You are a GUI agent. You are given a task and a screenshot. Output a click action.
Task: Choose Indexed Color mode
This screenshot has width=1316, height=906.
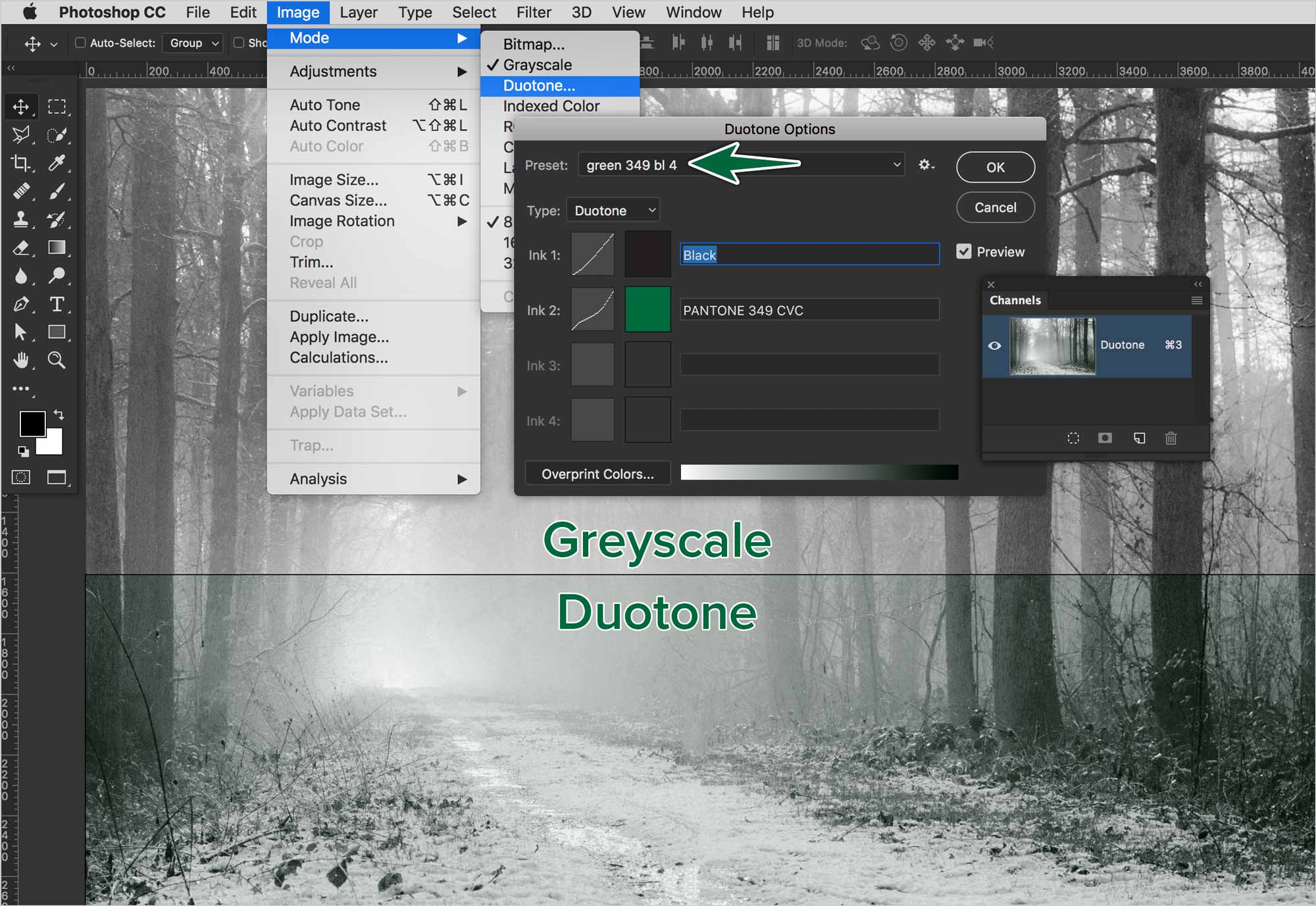pyautogui.click(x=560, y=106)
